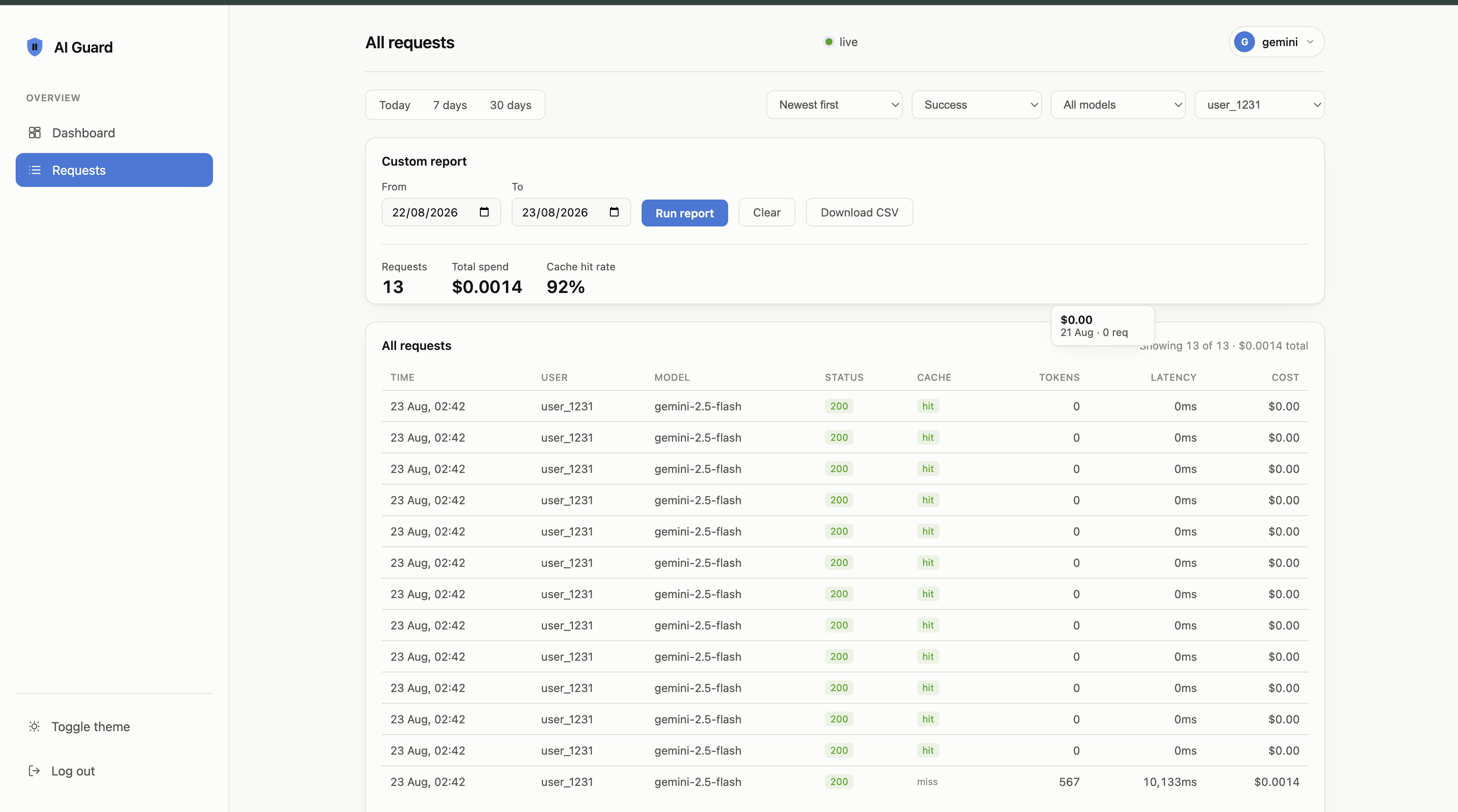Viewport: 1458px width, 812px height.
Task: Click the Log out arrow icon
Action: pos(34,771)
